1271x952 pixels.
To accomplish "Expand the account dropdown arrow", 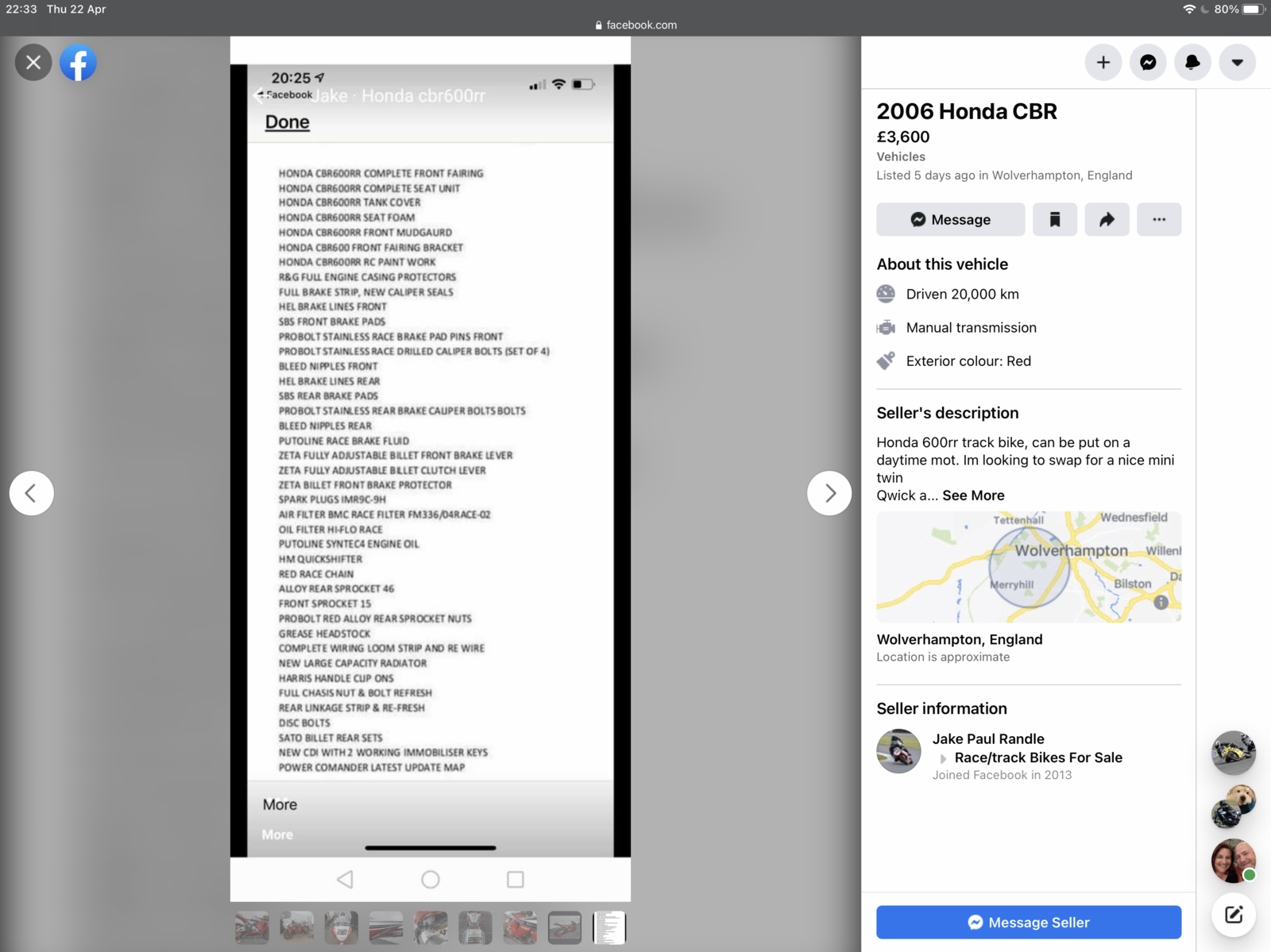I will [x=1237, y=62].
